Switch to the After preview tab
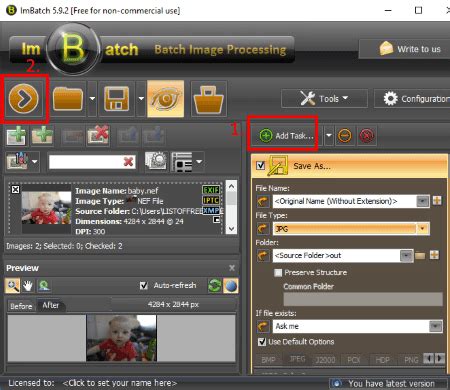This screenshot has height=390, width=450. 50,305
